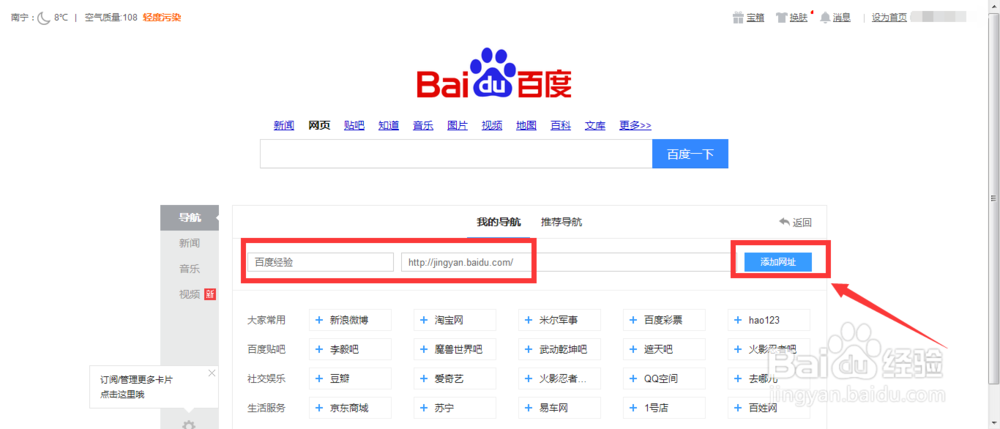Click the Baidu paw logo

point(494,73)
